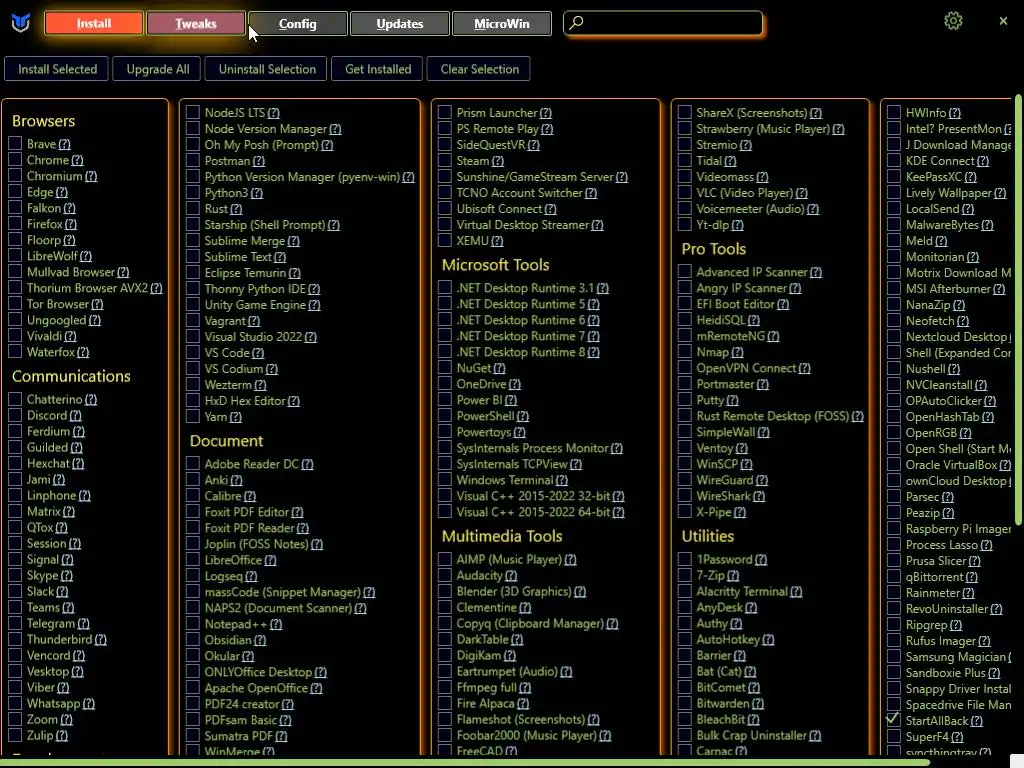Select the Thunderbird checkbox
Viewport: 1024px width, 768px height.
pyautogui.click(x=15, y=639)
